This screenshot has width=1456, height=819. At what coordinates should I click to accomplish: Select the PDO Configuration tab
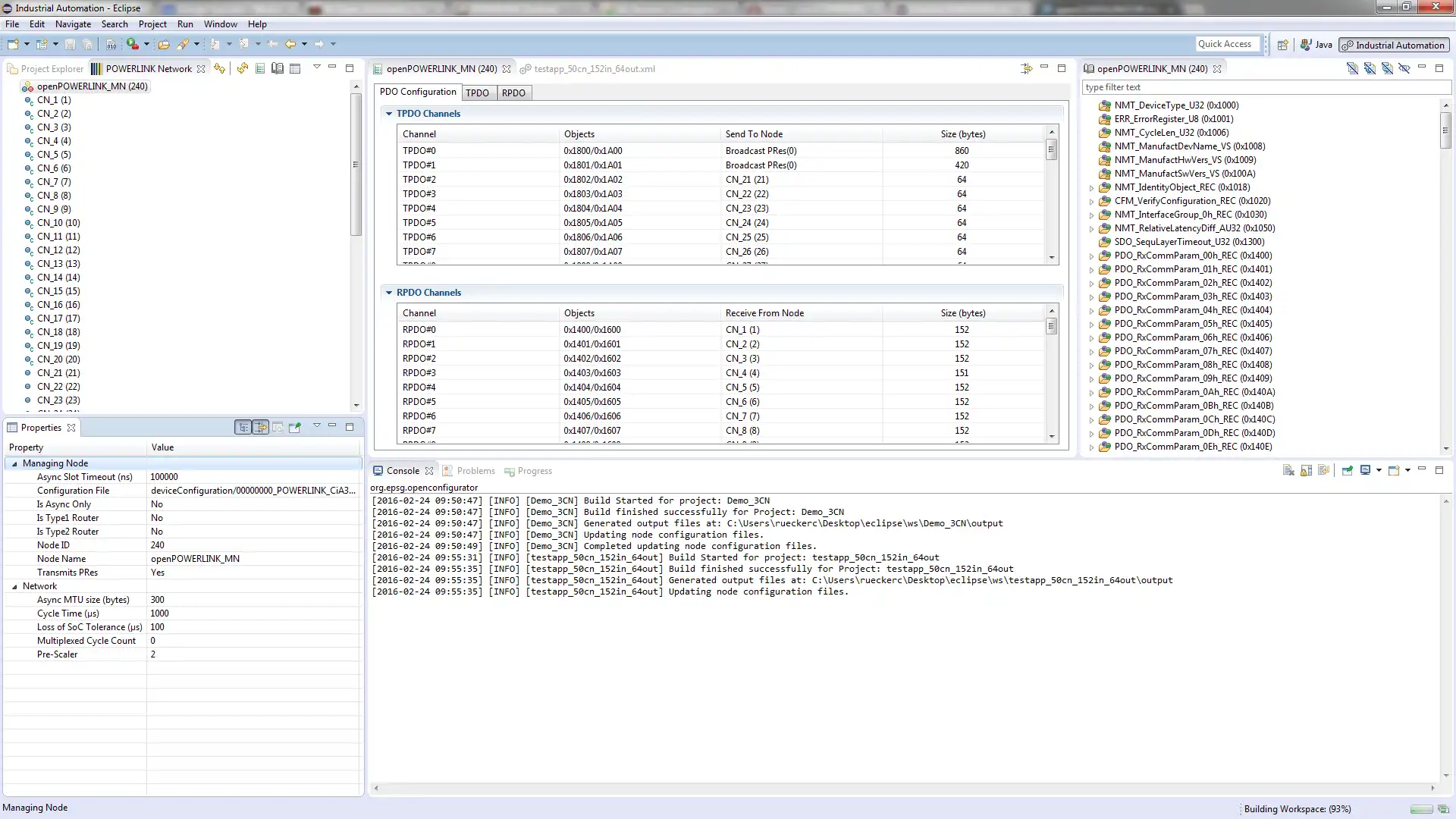[417, 92]
